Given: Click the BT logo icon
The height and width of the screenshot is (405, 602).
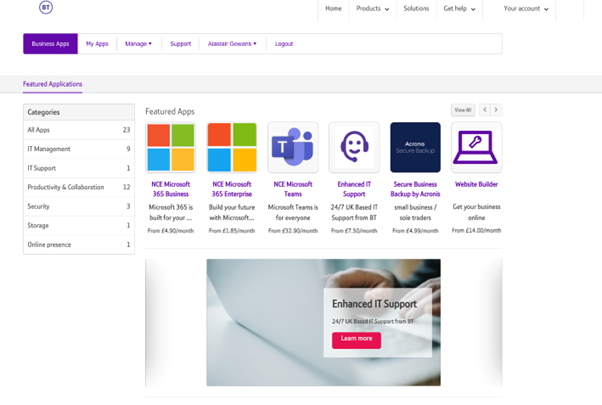Looking at the screenshot, I should point(46,7).
